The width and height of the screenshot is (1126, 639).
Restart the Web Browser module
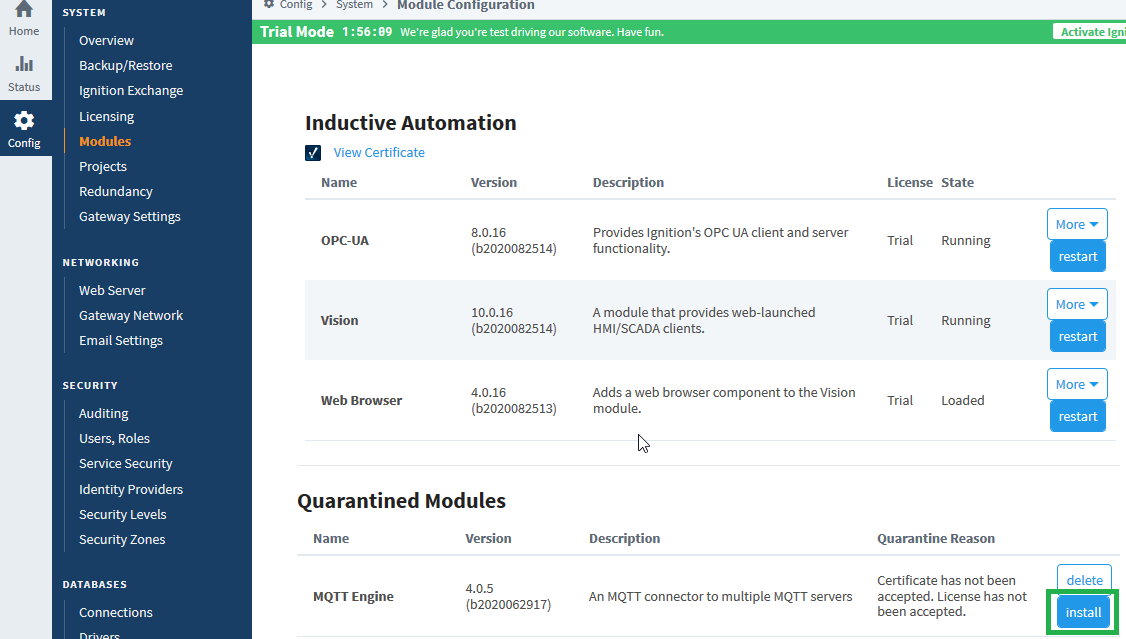1077,416
